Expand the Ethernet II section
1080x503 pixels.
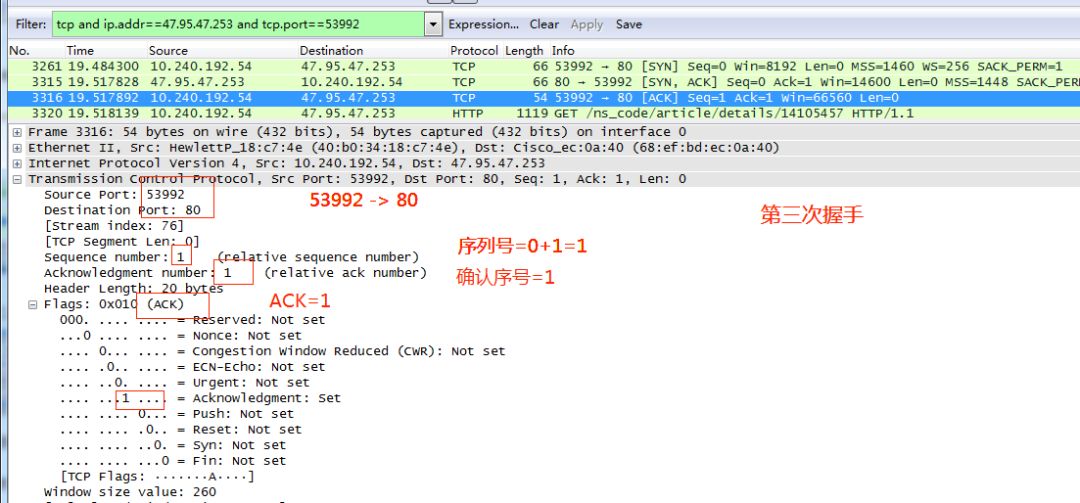pyautogui.click(x=17, y=148)
